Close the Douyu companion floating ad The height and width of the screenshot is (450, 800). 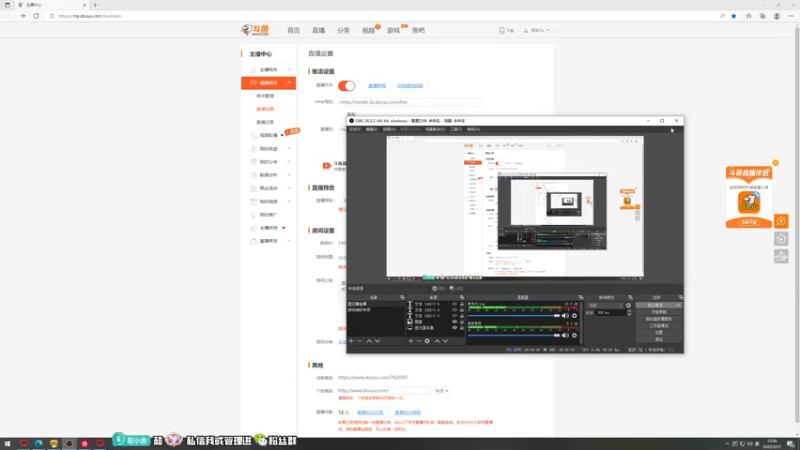(776, 163)
